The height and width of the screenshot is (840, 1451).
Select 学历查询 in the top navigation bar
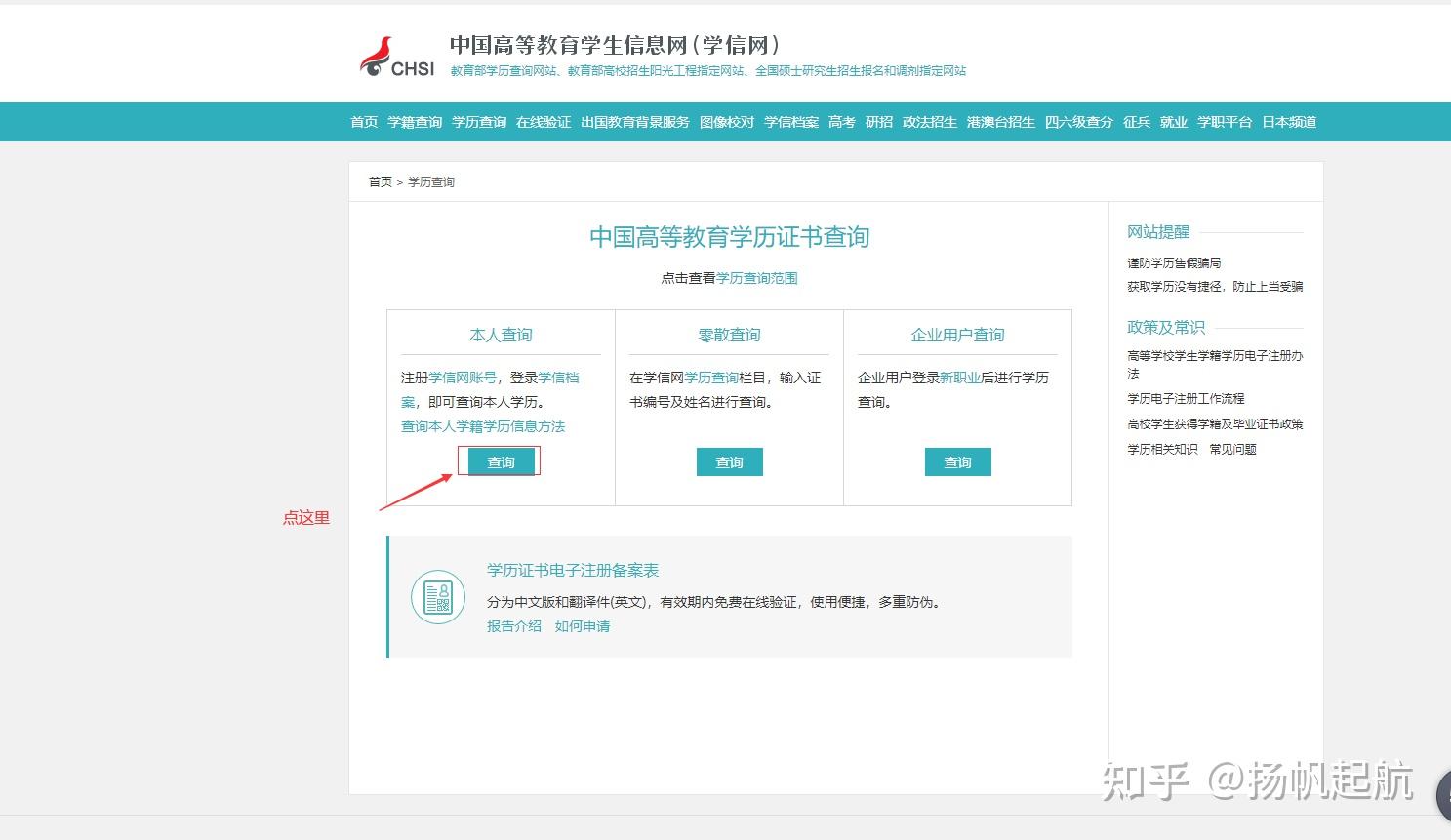point(479,122)
